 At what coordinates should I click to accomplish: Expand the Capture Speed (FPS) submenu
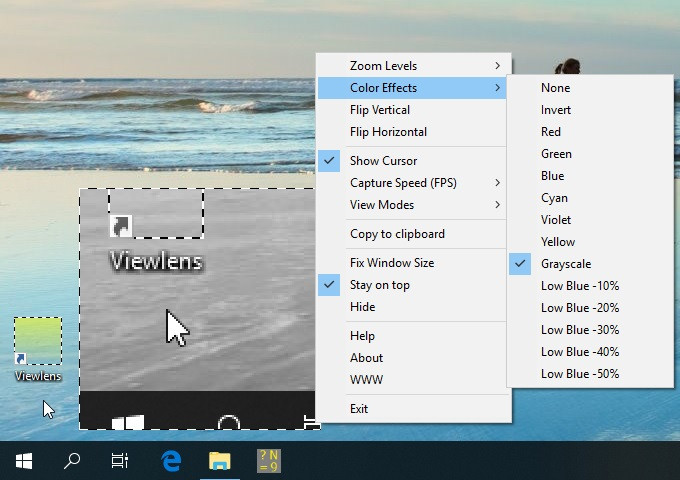412,183
